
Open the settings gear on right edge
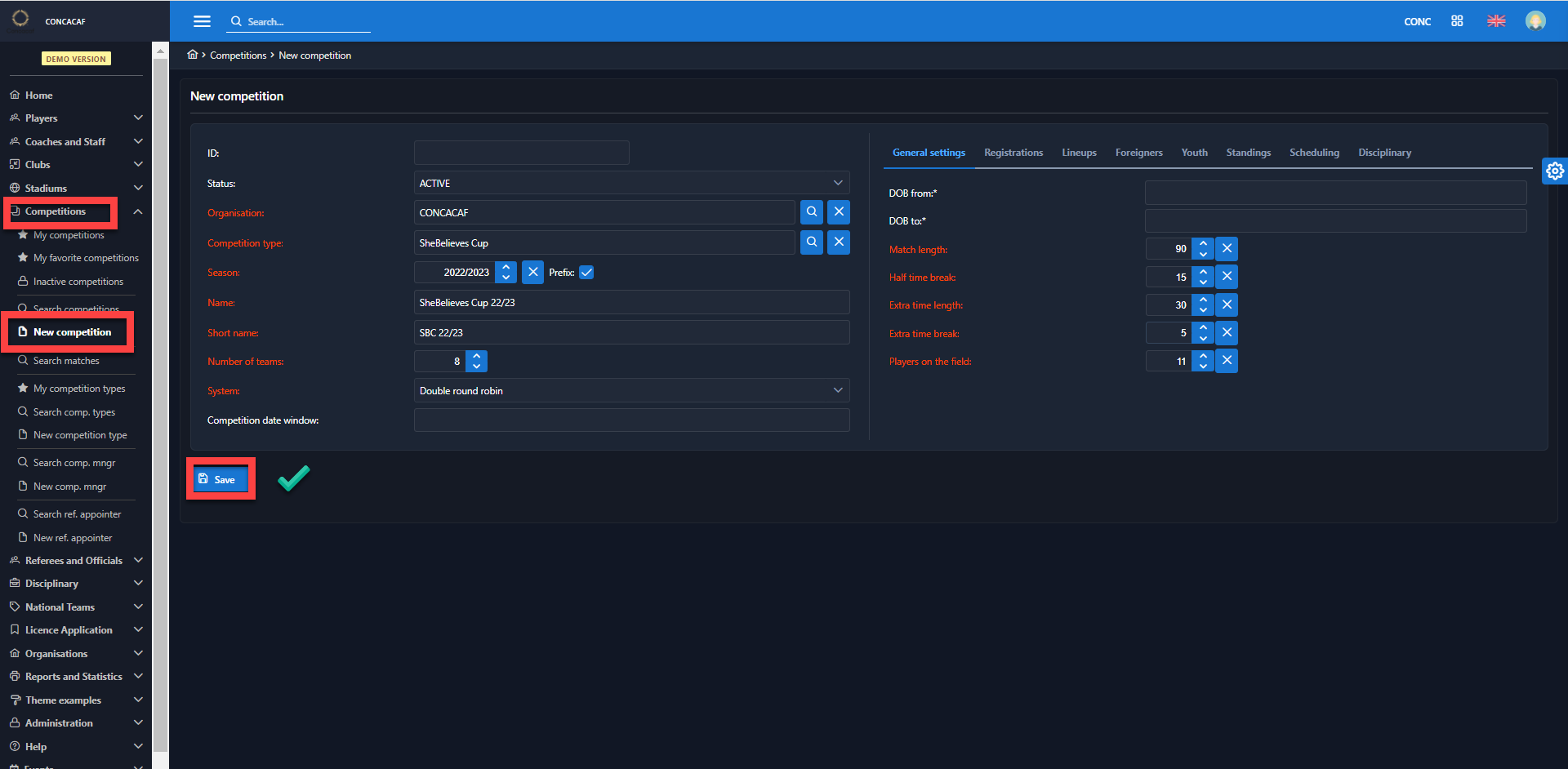pyautogui.click(x=1555, y=171)
